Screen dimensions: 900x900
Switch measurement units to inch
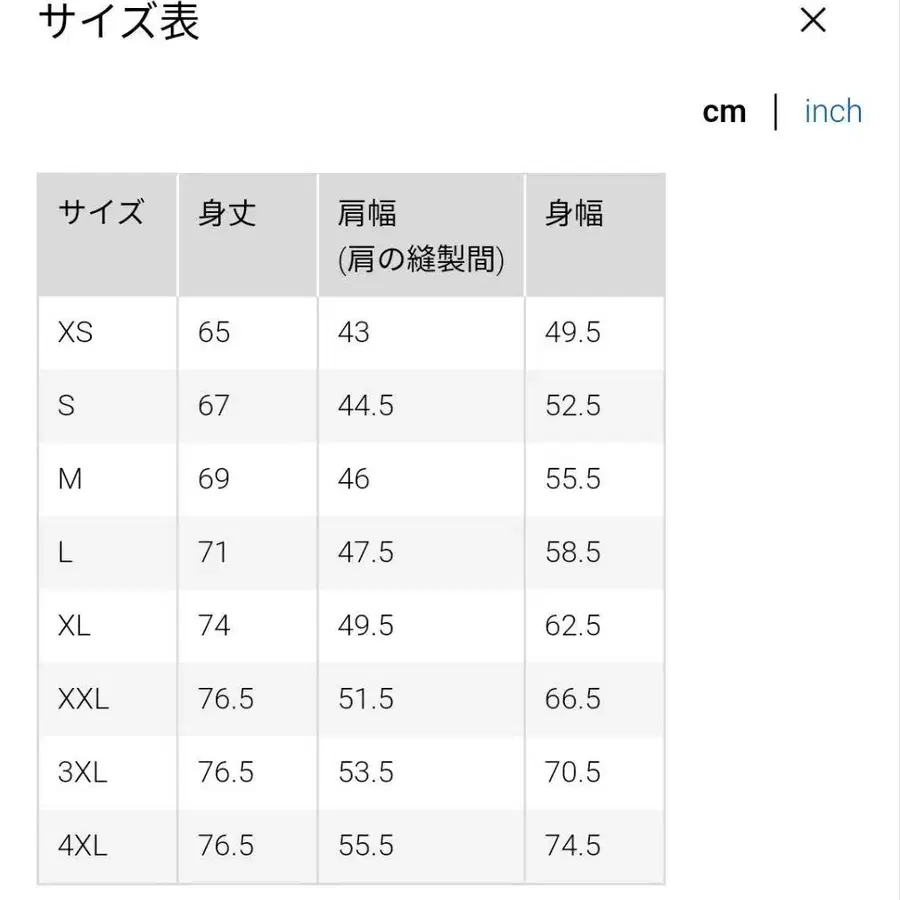coord(832,111)
